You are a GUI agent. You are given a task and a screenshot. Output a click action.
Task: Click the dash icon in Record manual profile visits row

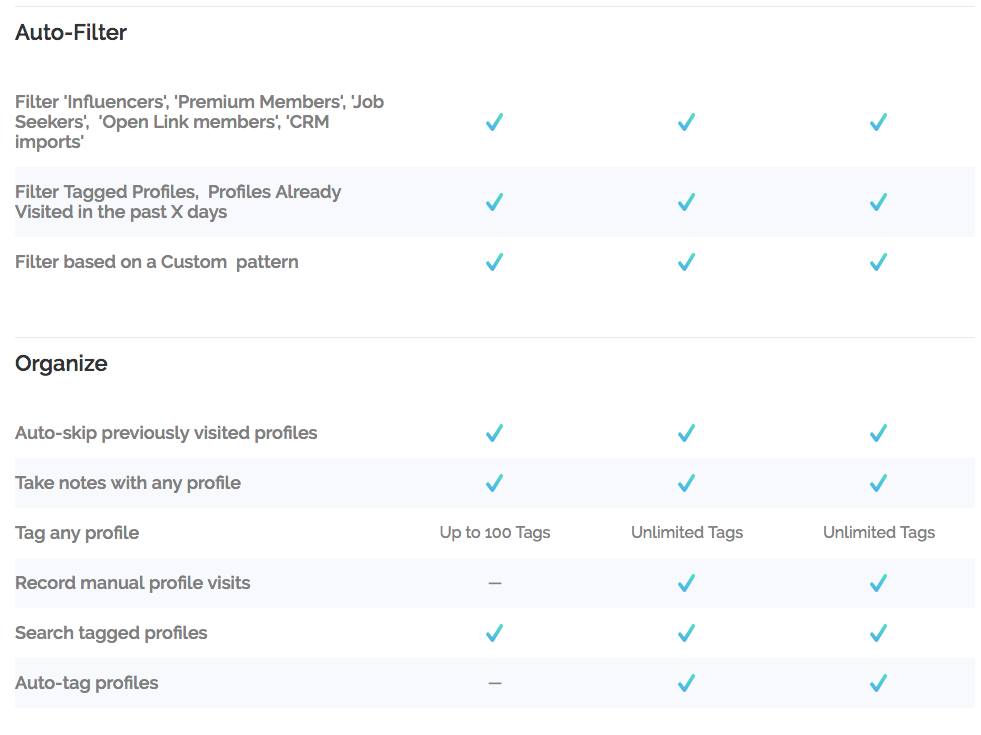coord(495,583)
